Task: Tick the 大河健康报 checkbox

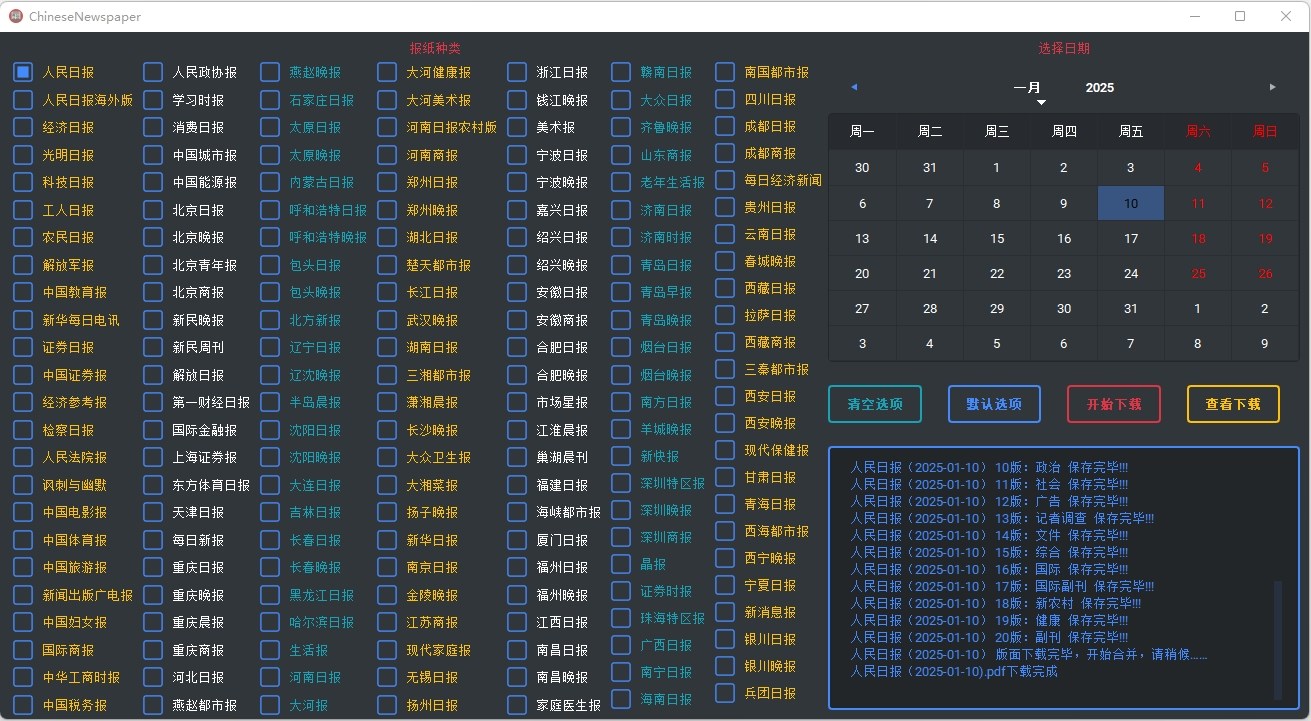Action: tap(387, 72)
